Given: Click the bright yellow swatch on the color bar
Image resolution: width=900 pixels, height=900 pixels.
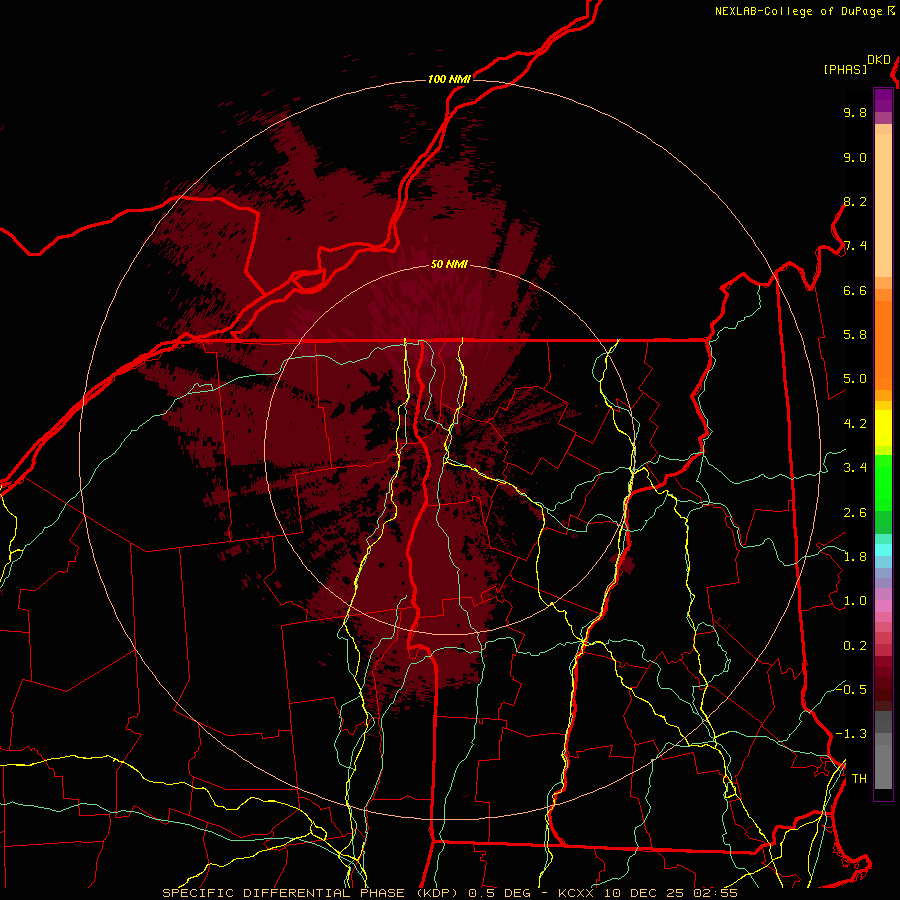Looking at the screenshot, I should [883, 428].
